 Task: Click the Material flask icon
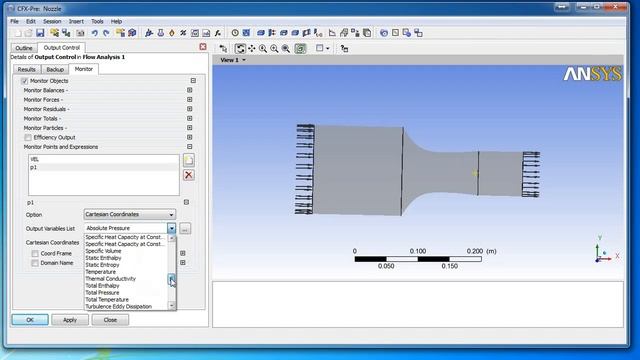pos(160,33)
